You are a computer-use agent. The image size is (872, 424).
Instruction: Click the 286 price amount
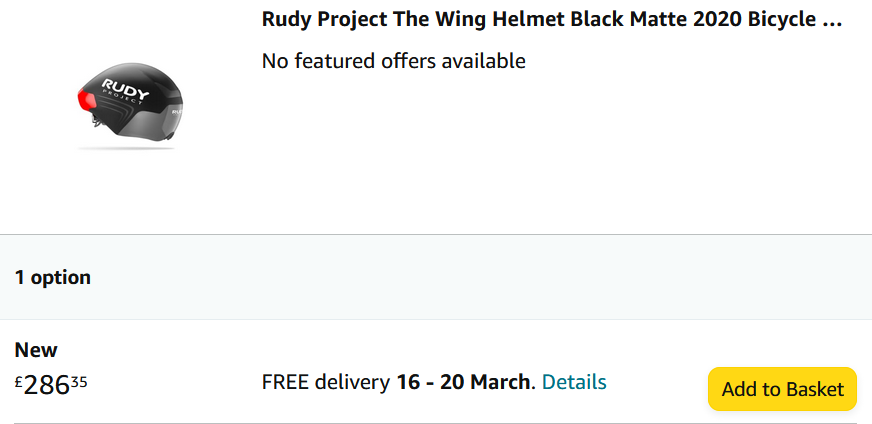[46, 385]
